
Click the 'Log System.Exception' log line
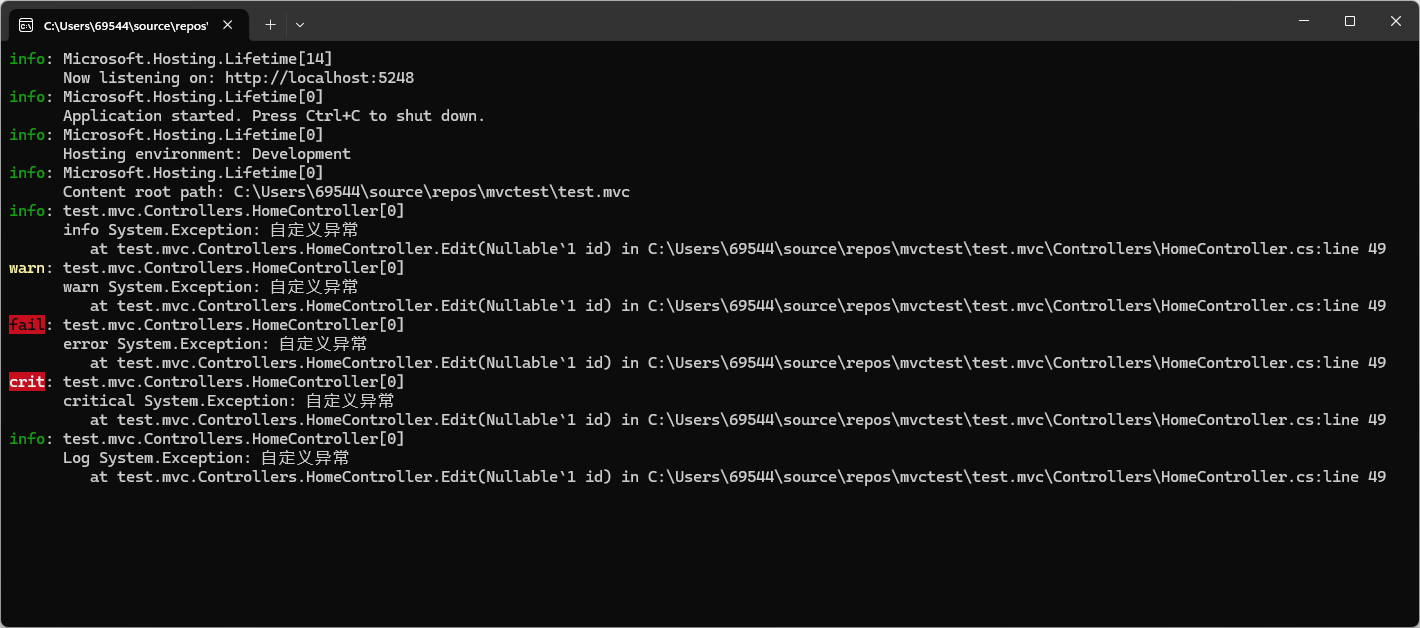click(206, 458)
